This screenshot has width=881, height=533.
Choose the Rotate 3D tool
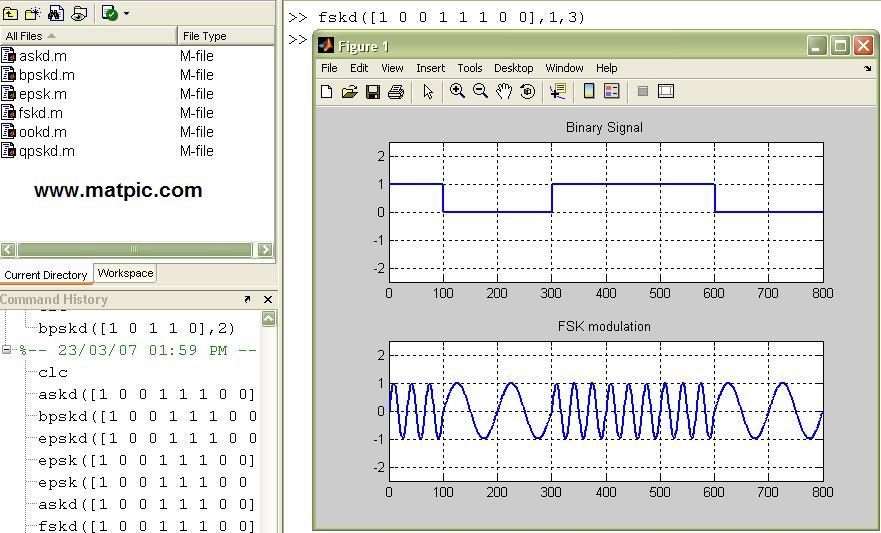tap(528, 91)
